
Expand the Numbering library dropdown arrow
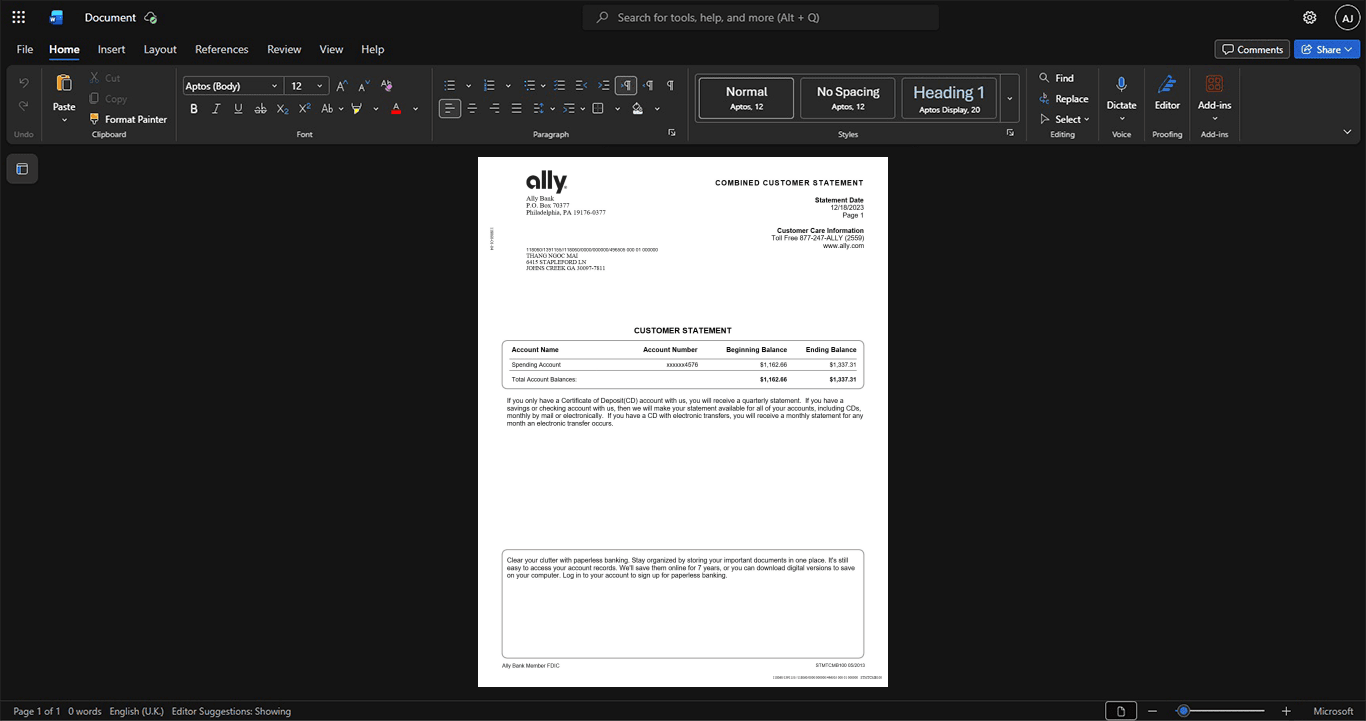click(x=508, y=86)
